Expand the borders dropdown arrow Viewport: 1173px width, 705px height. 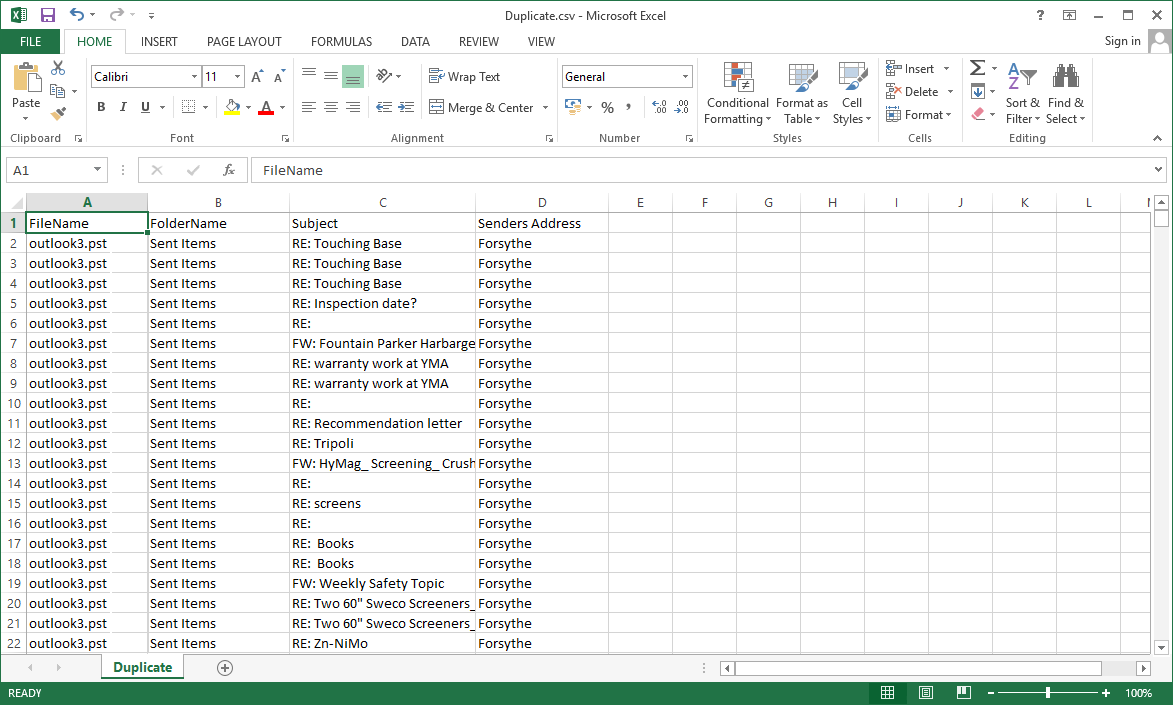(x=205, y=108)
